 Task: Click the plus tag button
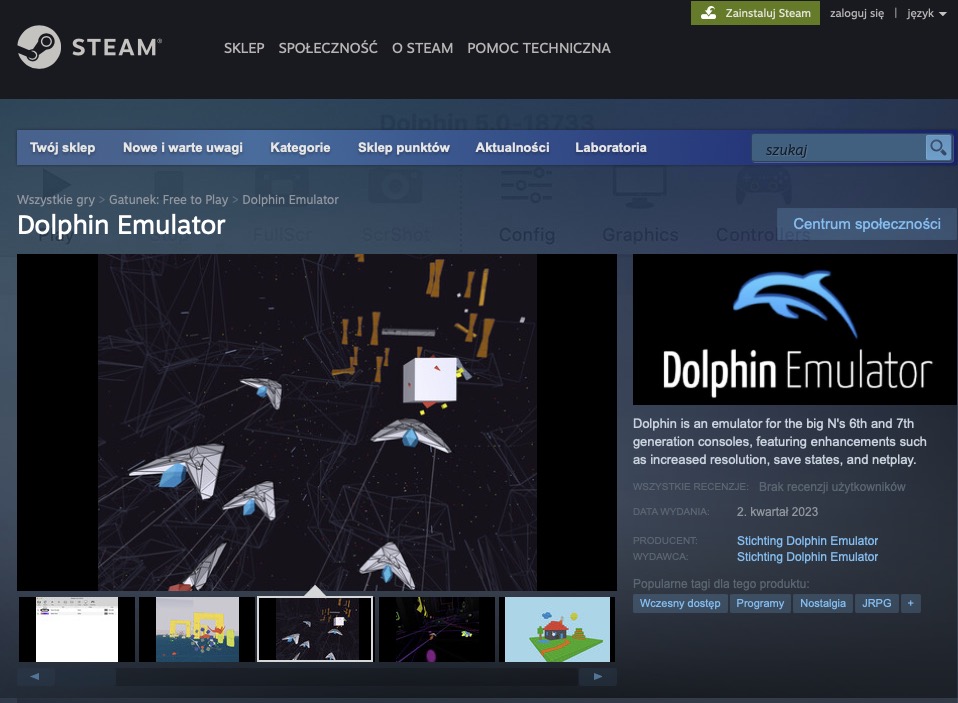pyautogui.click(x=910, y=603)
